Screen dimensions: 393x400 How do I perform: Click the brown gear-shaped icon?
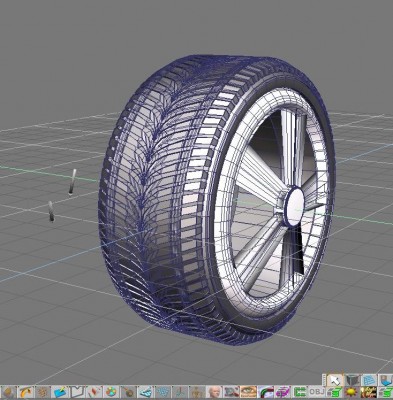[43, 392]
